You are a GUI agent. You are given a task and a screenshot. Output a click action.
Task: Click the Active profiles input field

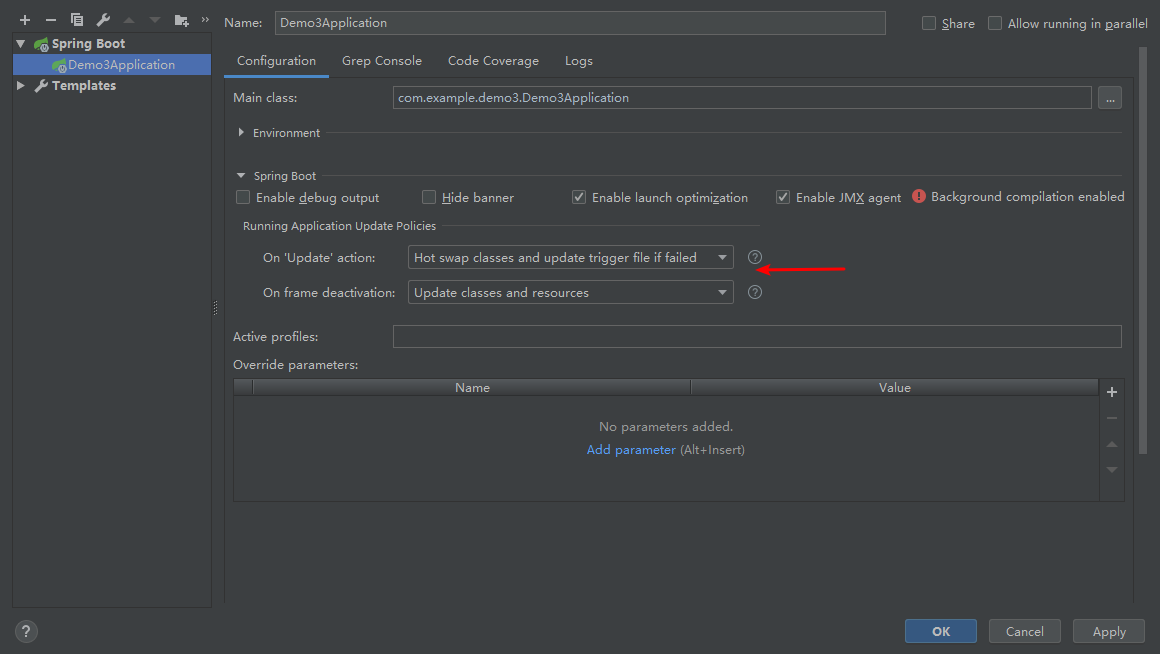tap(756, 337)
